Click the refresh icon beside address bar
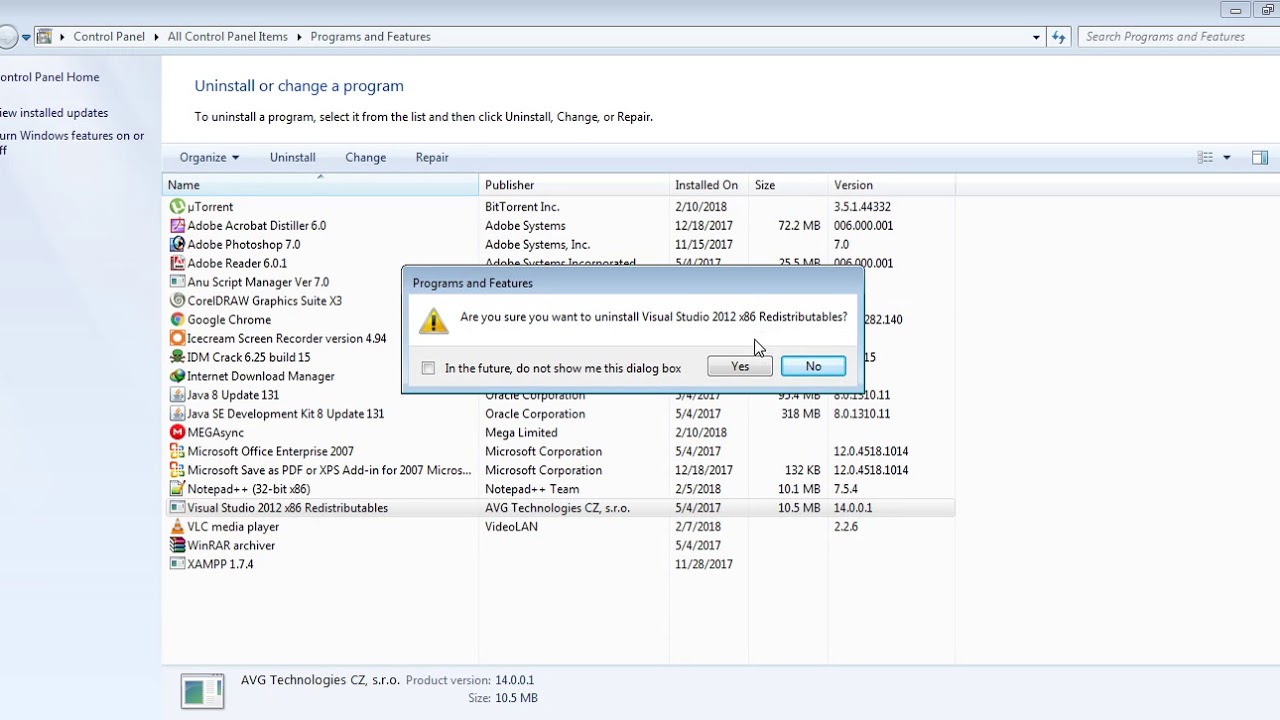 point(1060,37)
